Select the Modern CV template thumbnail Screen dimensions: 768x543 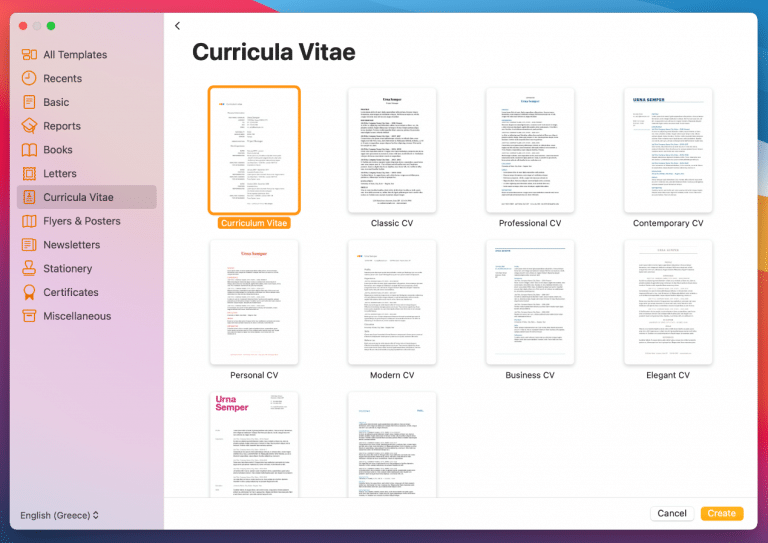click(392, 303)
